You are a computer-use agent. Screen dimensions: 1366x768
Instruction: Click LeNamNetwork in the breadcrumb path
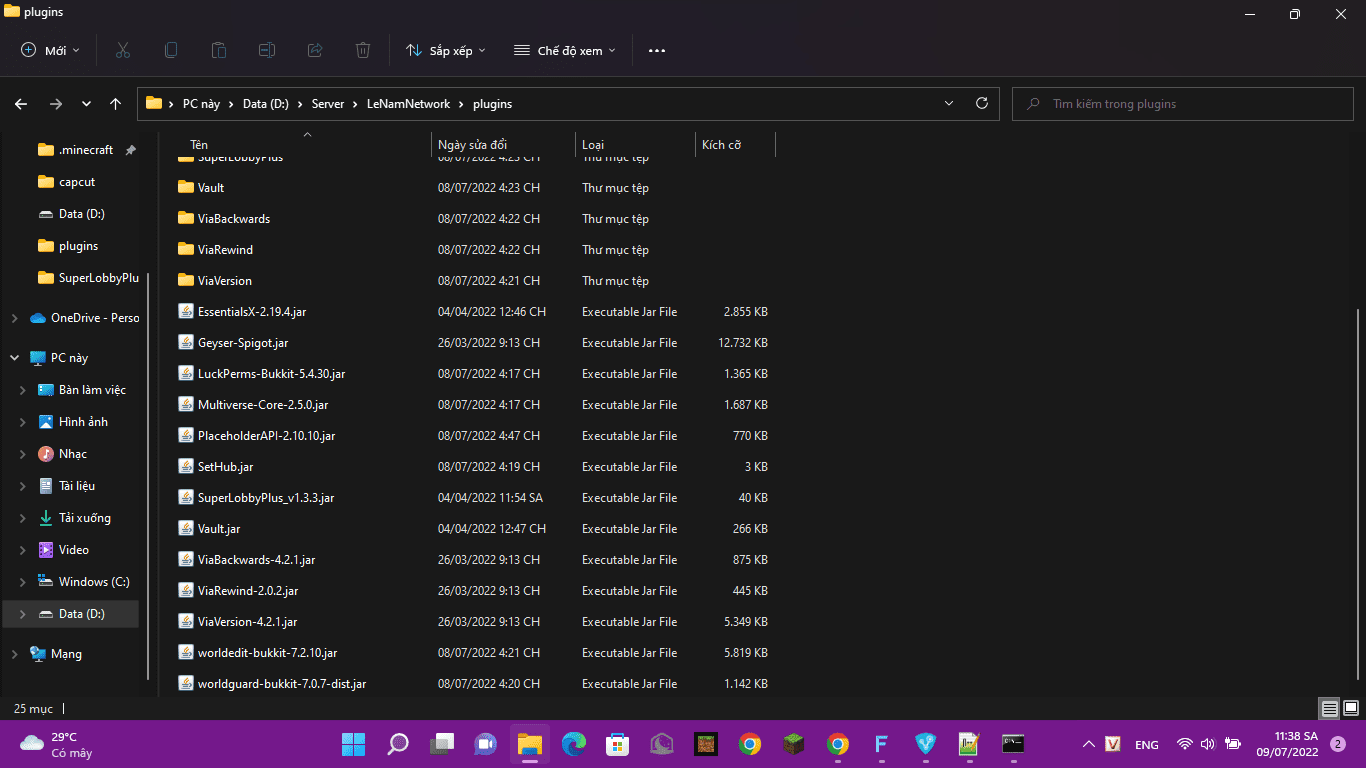408,103
